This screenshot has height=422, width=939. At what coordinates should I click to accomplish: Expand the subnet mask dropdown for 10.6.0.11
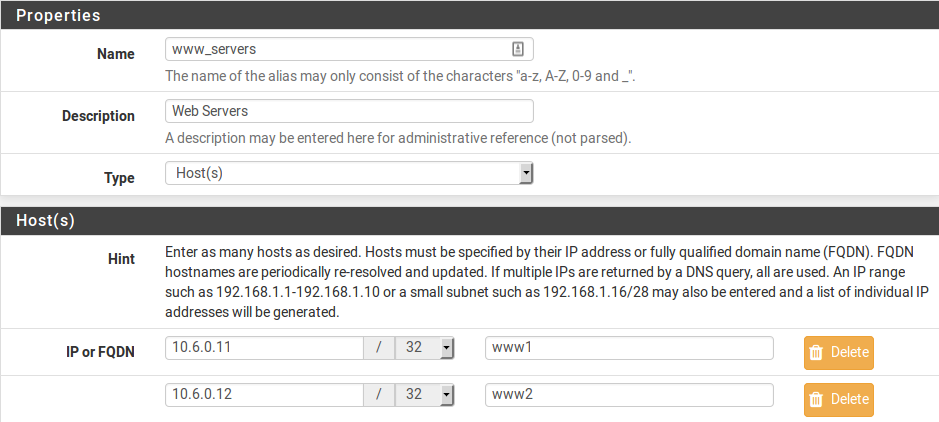tap(426, 347)
